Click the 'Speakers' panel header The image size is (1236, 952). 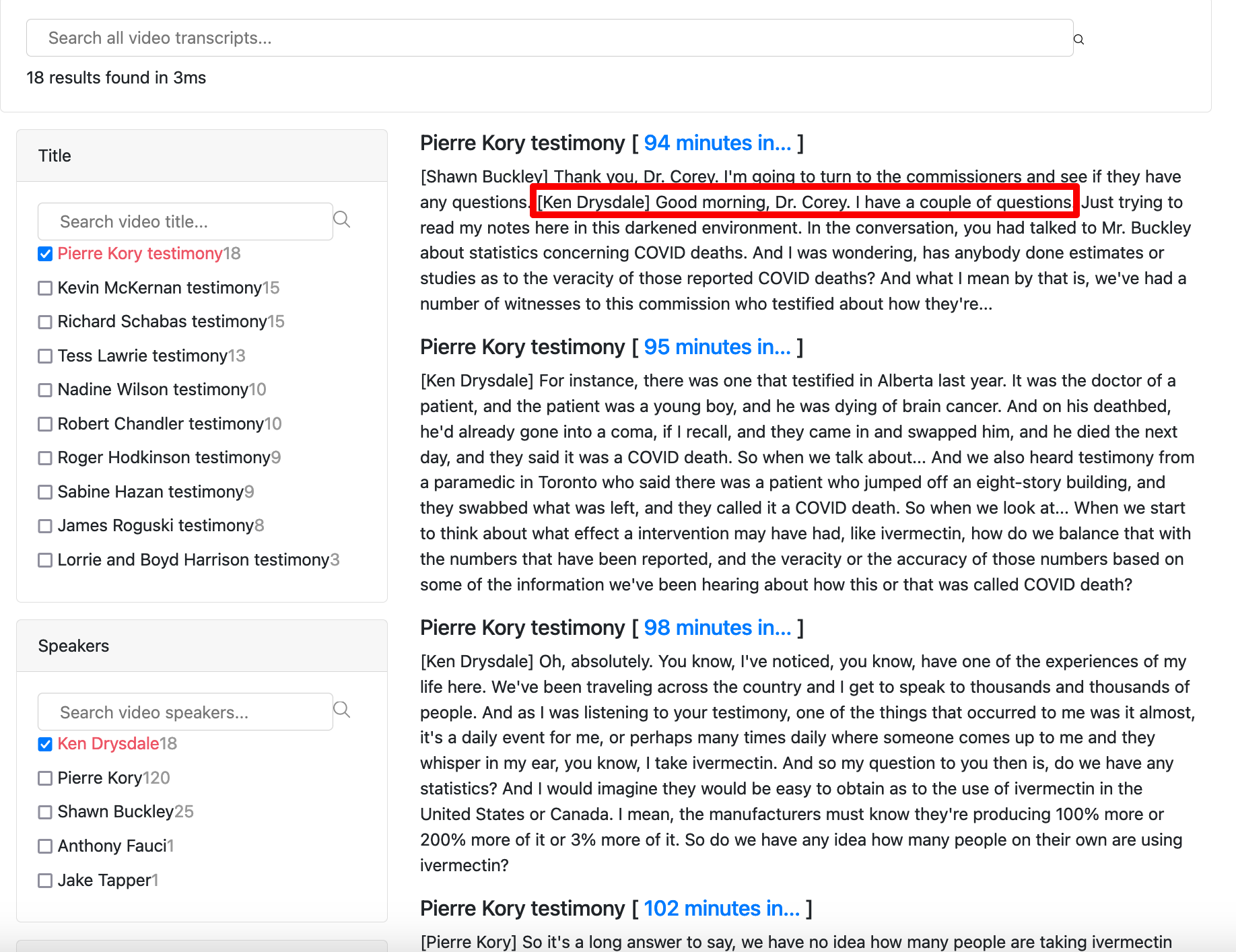(x=202, y=646)
